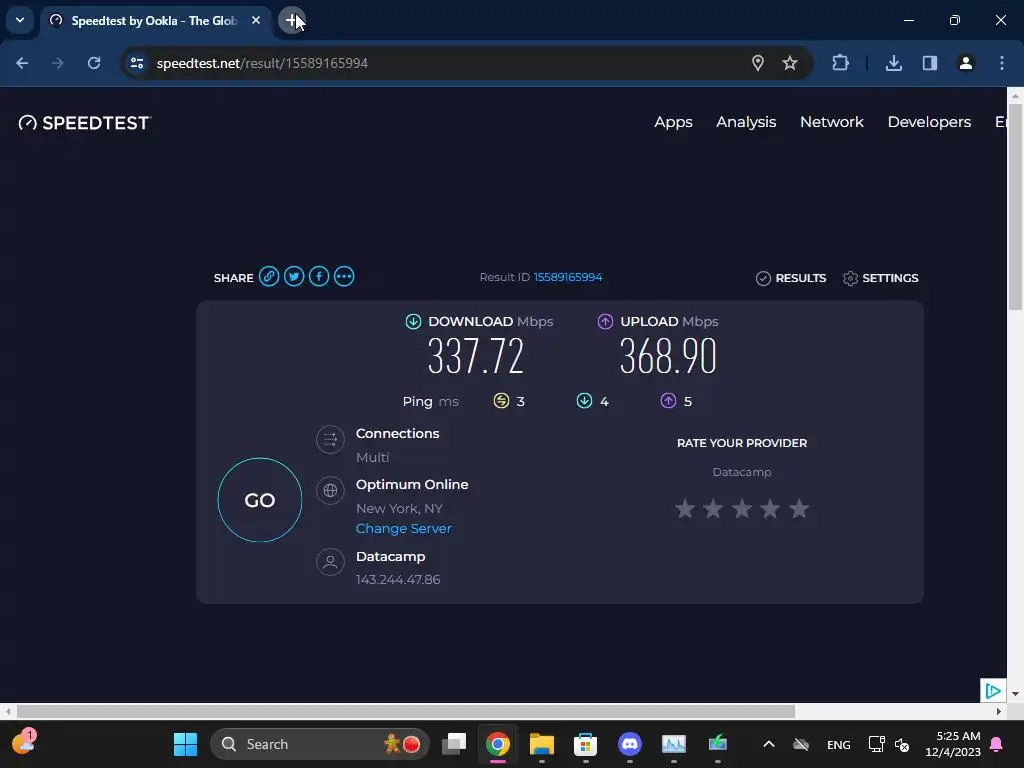Rate provider one star
Screen dimensions: 1024x768
[x=684, y=508]
